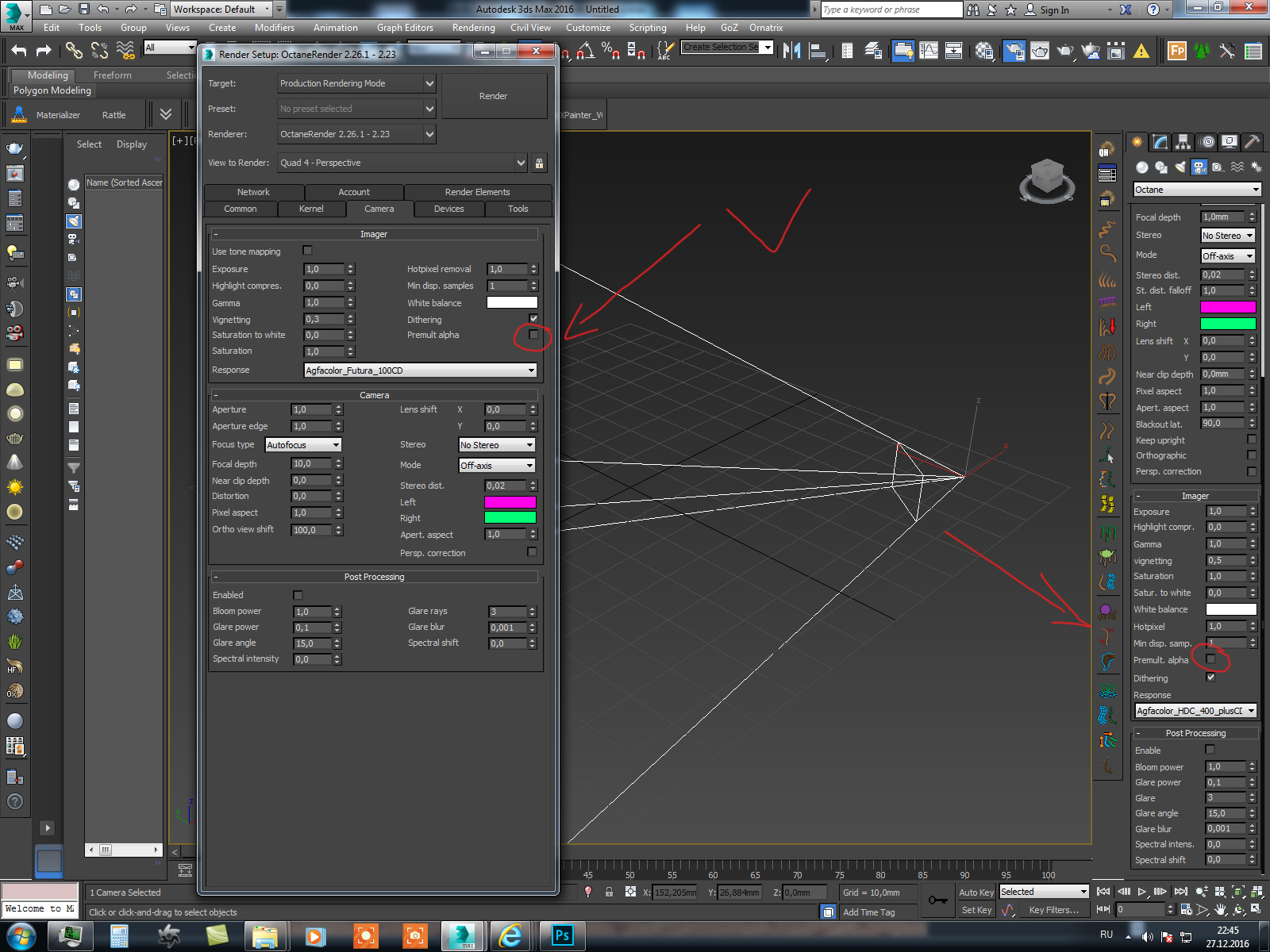
Task: Click White balance swatch in Render Setup
Action: [512, 302]
